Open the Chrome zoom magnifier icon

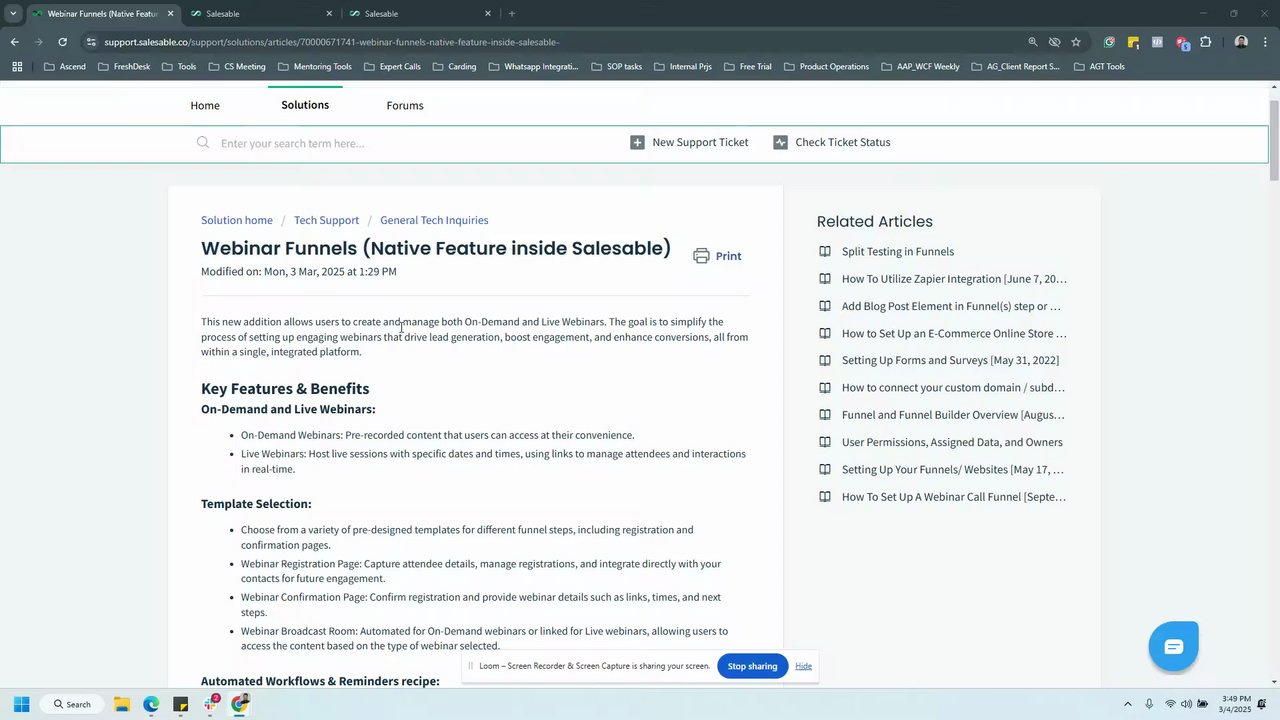pos(1033,42)
